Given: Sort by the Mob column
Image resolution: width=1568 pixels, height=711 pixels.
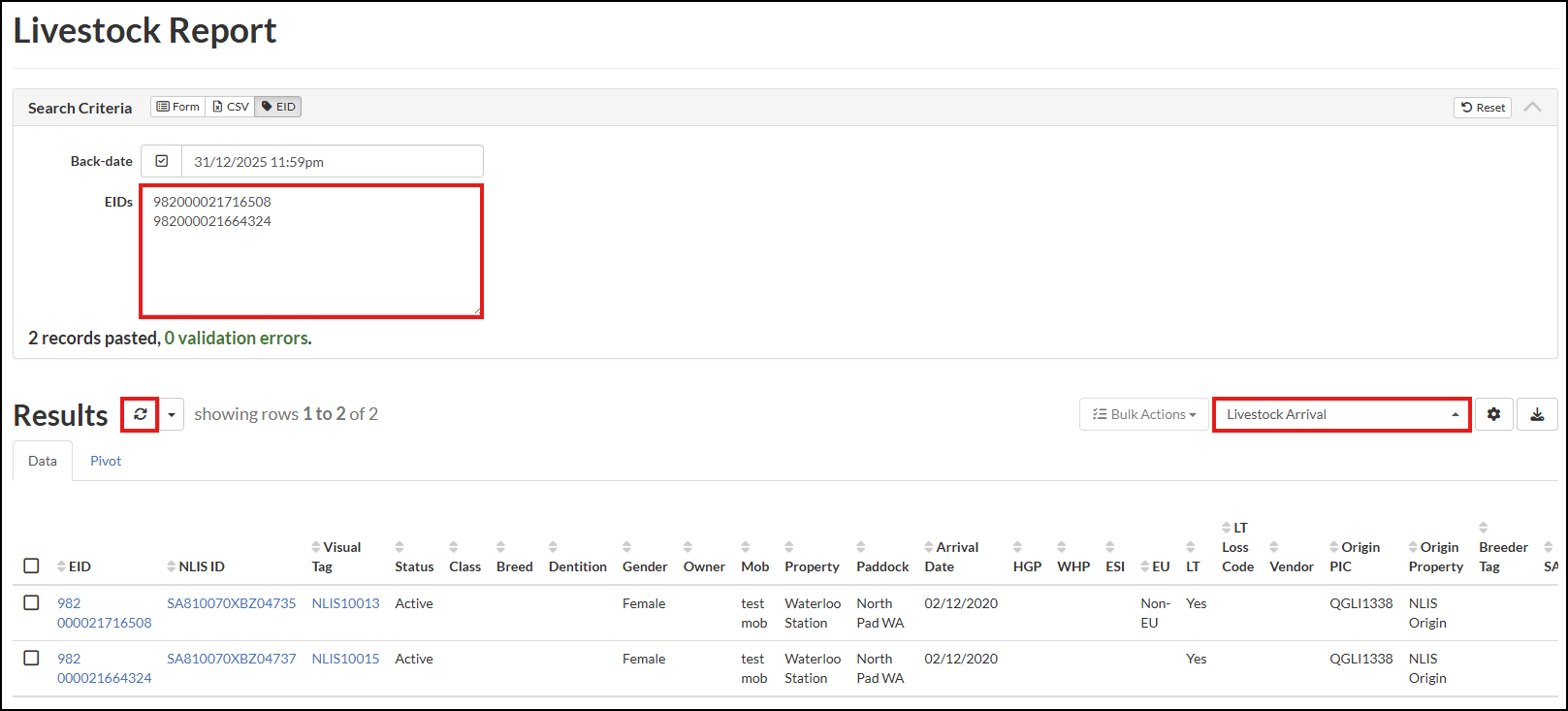Looking at the screenshot, I should coord(754,557).
